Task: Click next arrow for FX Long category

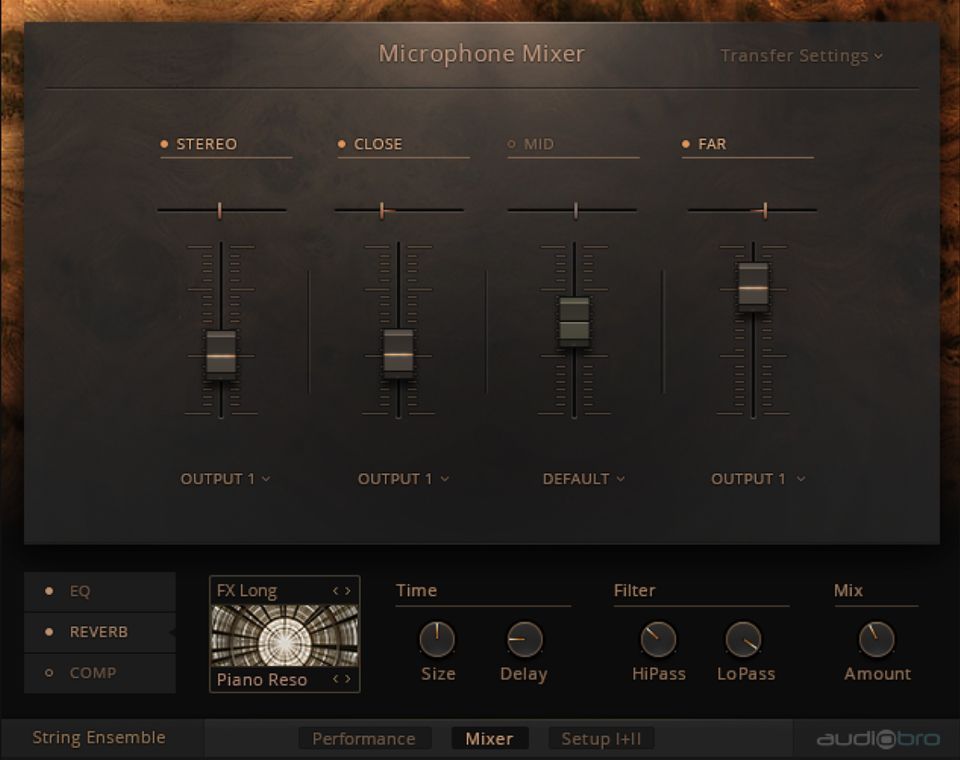Action: coord(348,591)
